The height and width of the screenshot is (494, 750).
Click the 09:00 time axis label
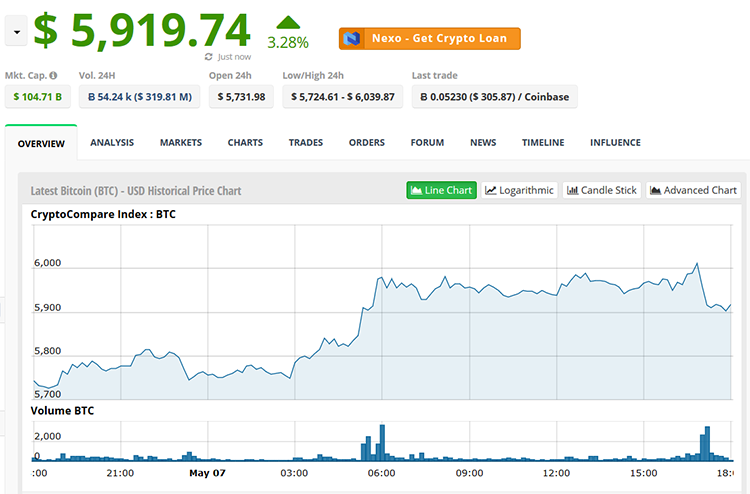(x=469, y=473)
